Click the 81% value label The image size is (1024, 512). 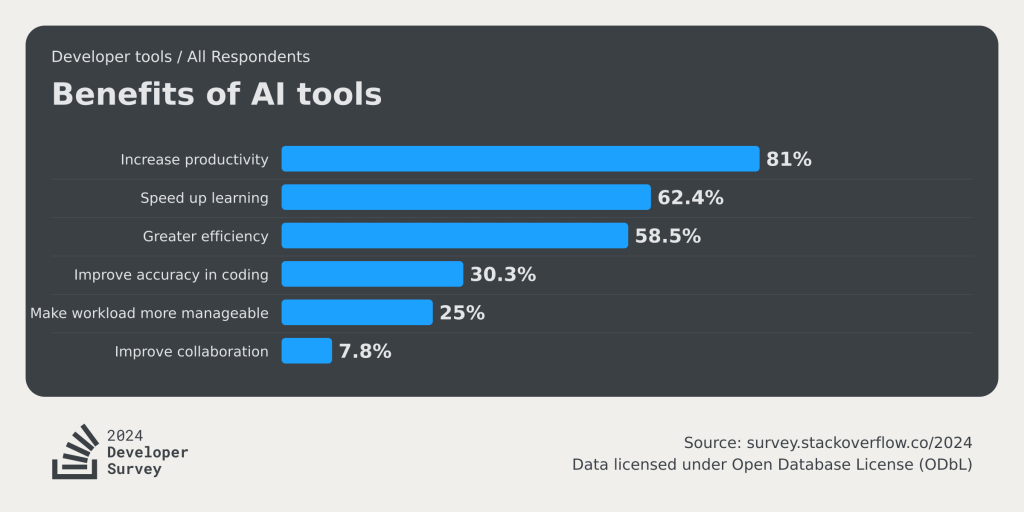(789, 159)
